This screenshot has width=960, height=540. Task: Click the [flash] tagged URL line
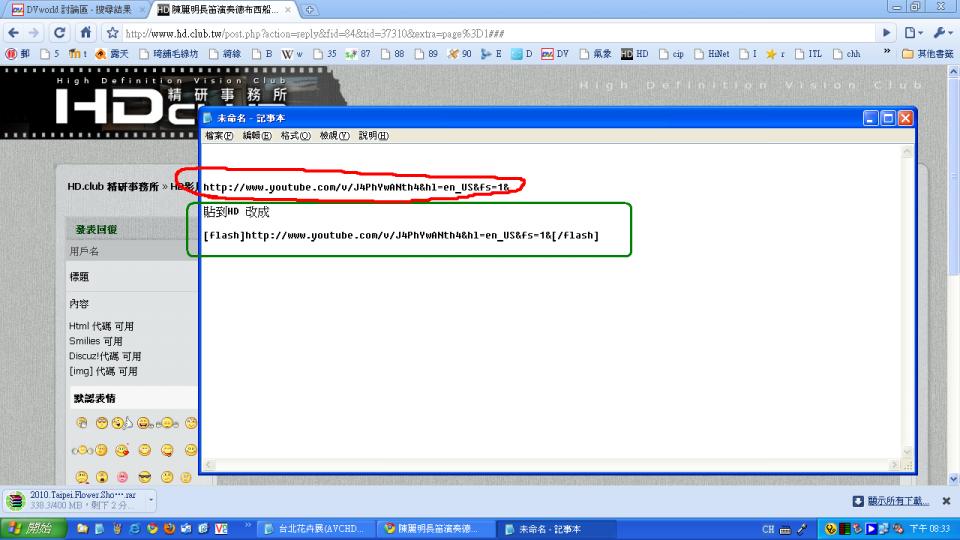[x=401, y=235]
